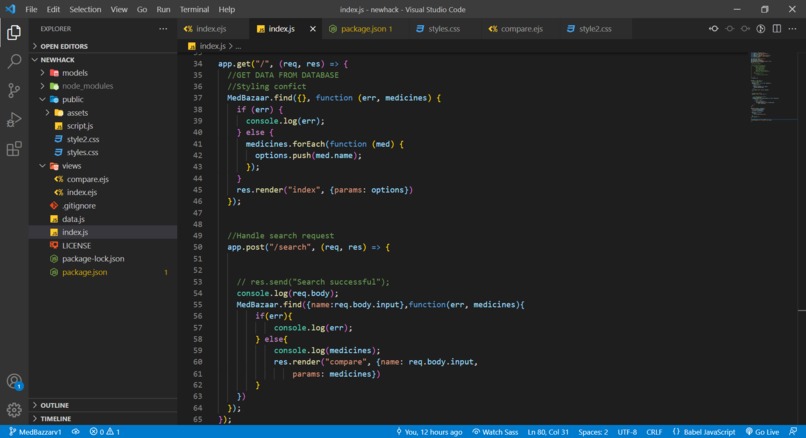
Task: Open data.js in the file explorer
Action: tap(73, 219)
